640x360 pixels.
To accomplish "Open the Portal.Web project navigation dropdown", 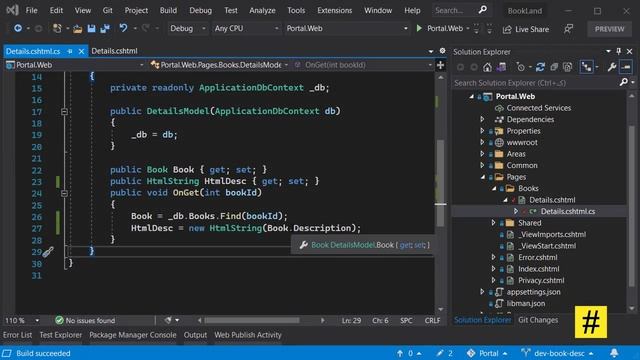I will (x=75, y=65).
